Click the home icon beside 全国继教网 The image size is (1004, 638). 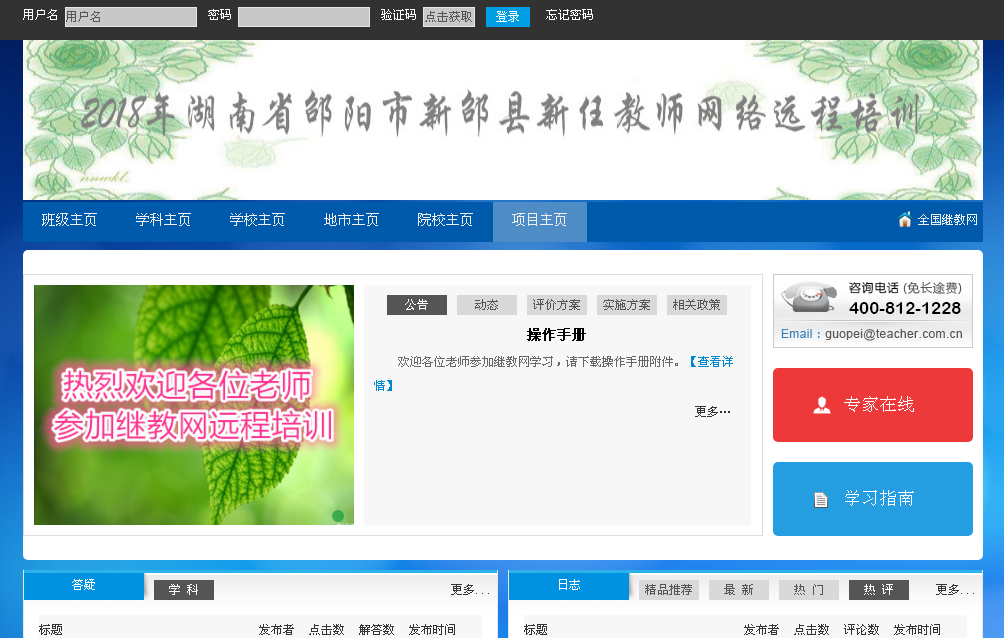click(905, 220)
